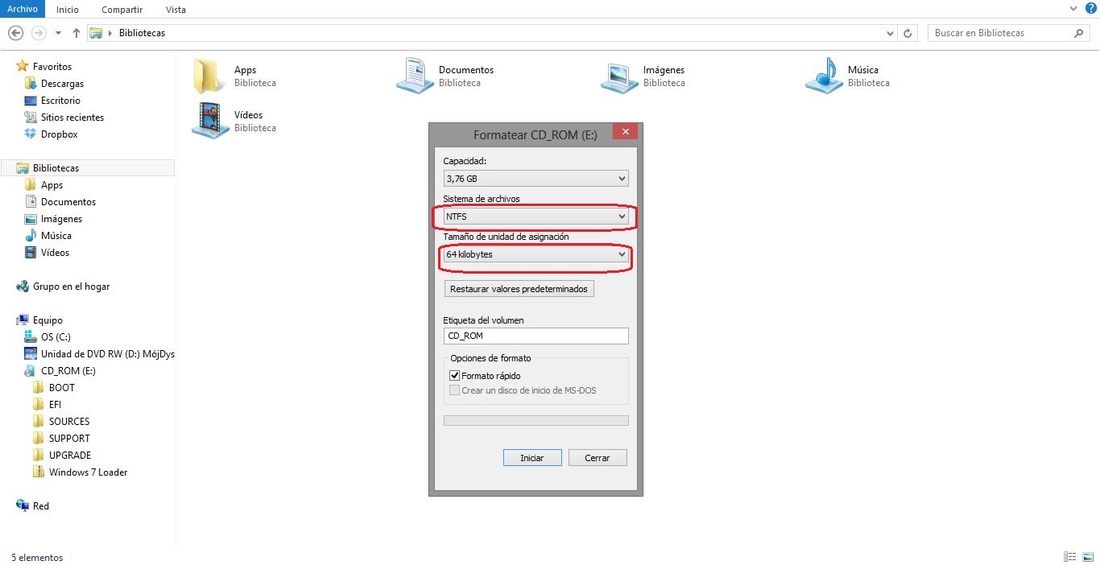
Task: Open the Apps library icon
Action: (x=210, y=76)
